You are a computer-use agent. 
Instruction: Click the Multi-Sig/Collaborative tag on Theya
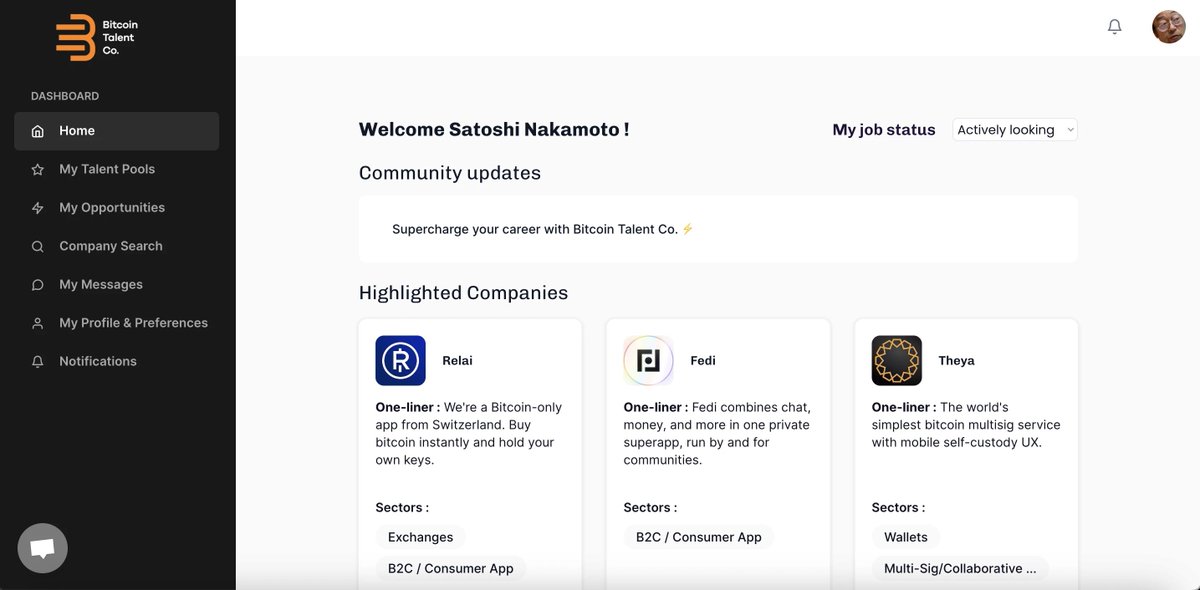point(960,568)
